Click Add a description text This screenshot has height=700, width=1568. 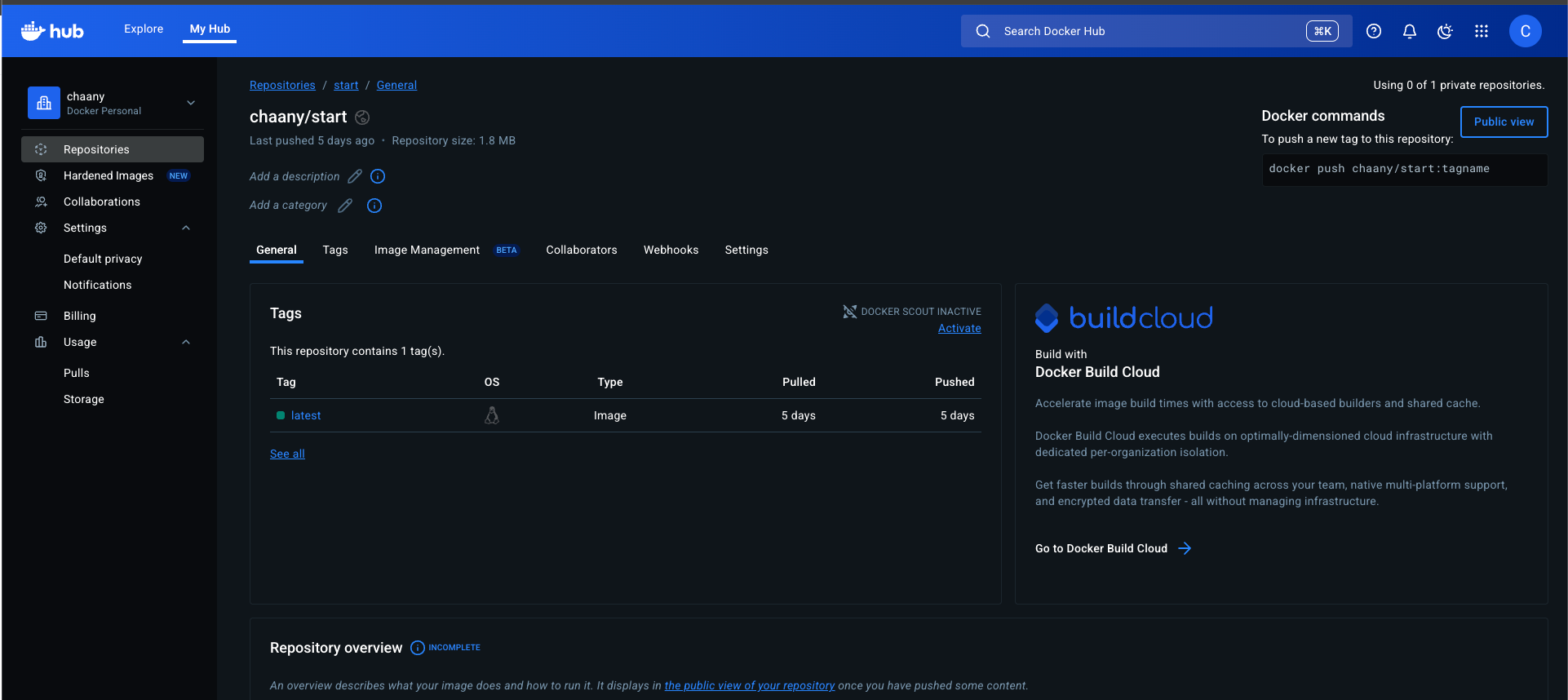click(295, 176)
